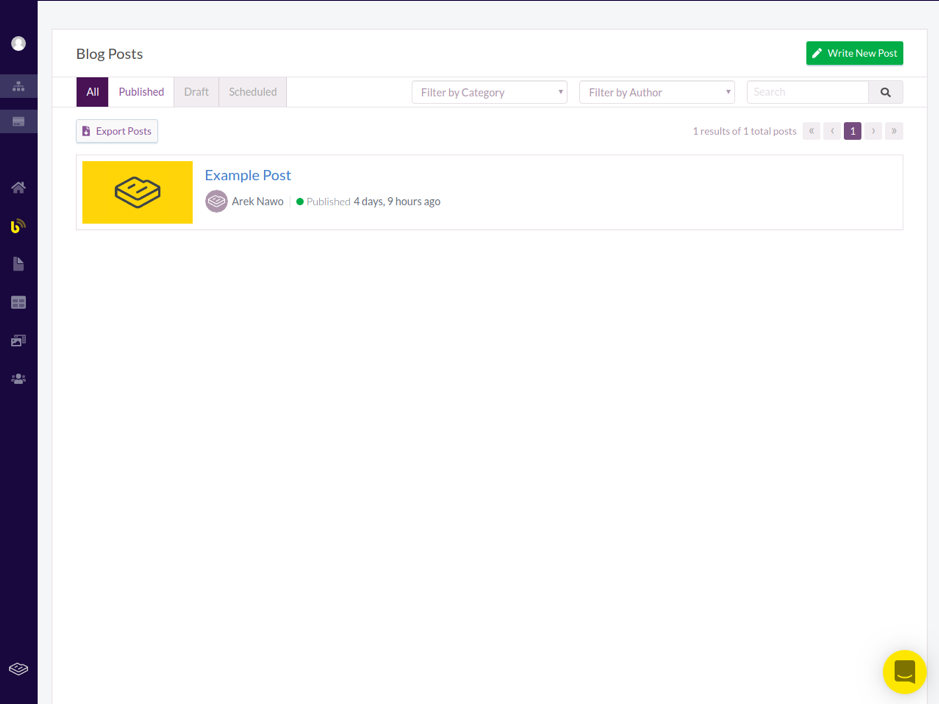Open the members section via the users icon

pos(18,378)
